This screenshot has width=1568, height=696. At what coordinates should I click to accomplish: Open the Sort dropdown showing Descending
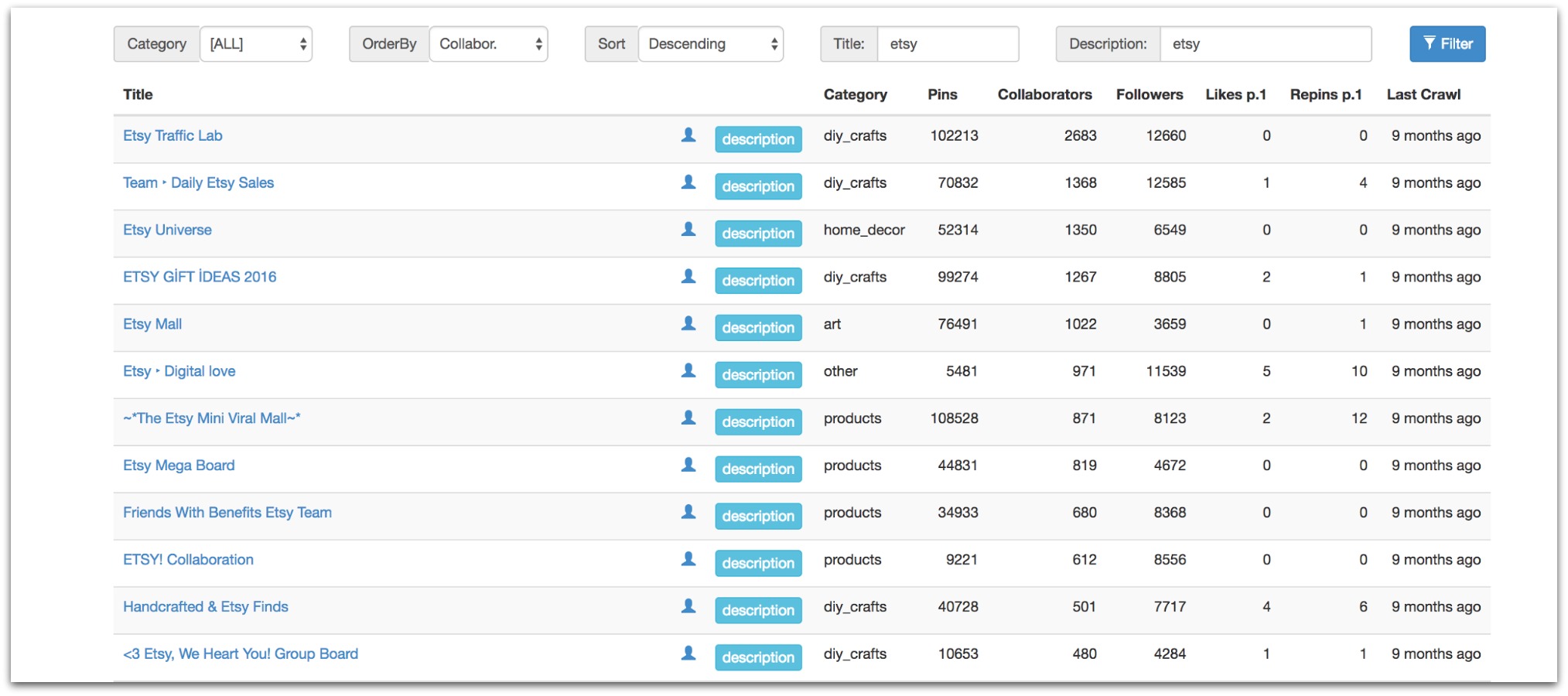(710, 44)
